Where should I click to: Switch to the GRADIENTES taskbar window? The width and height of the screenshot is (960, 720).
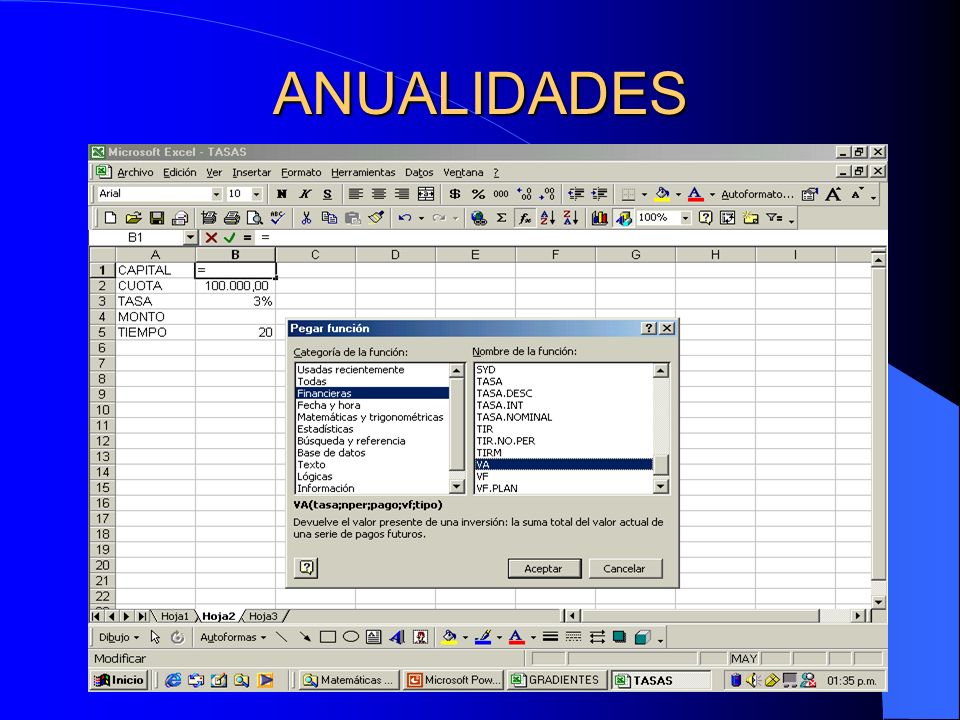click(557, 680)
